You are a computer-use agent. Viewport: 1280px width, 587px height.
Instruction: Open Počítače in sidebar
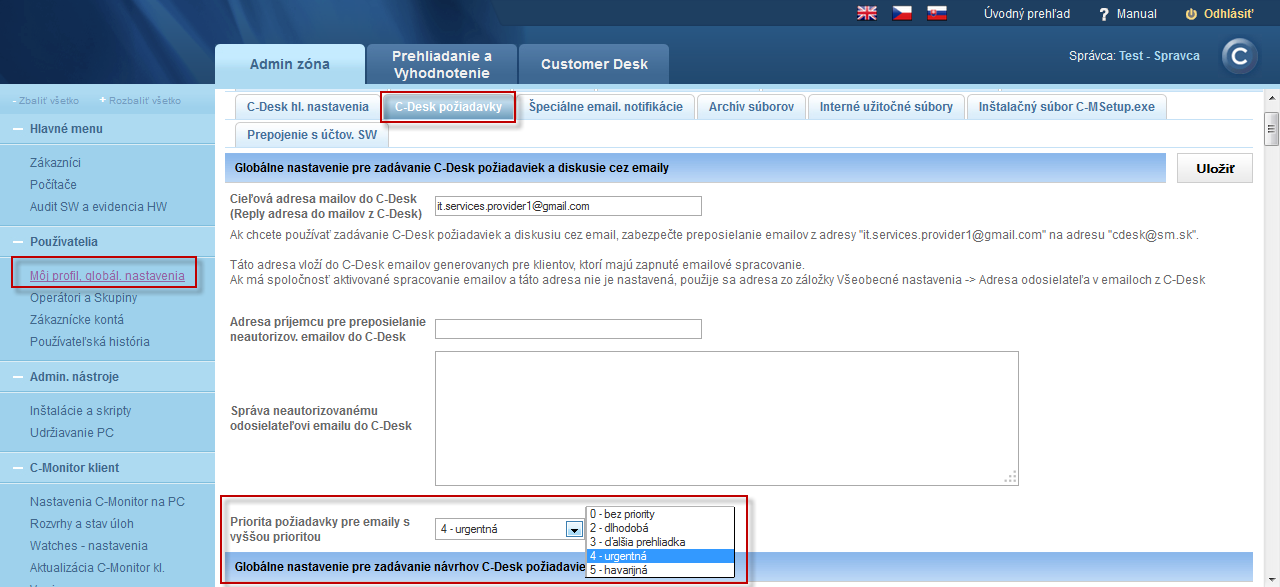pos(53,185)
